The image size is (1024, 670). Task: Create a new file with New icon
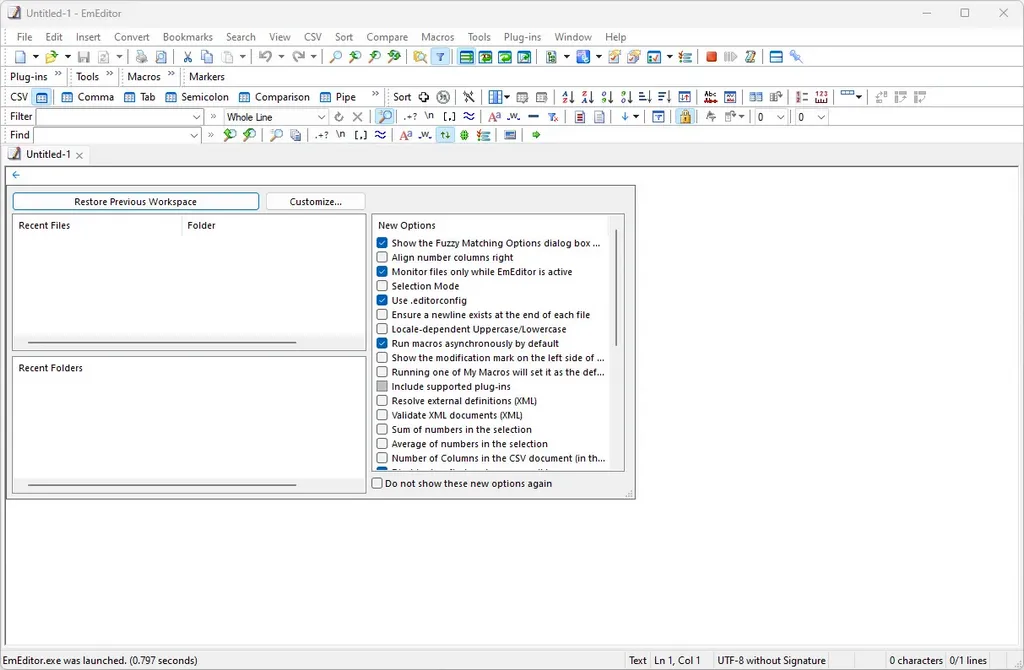20,57
